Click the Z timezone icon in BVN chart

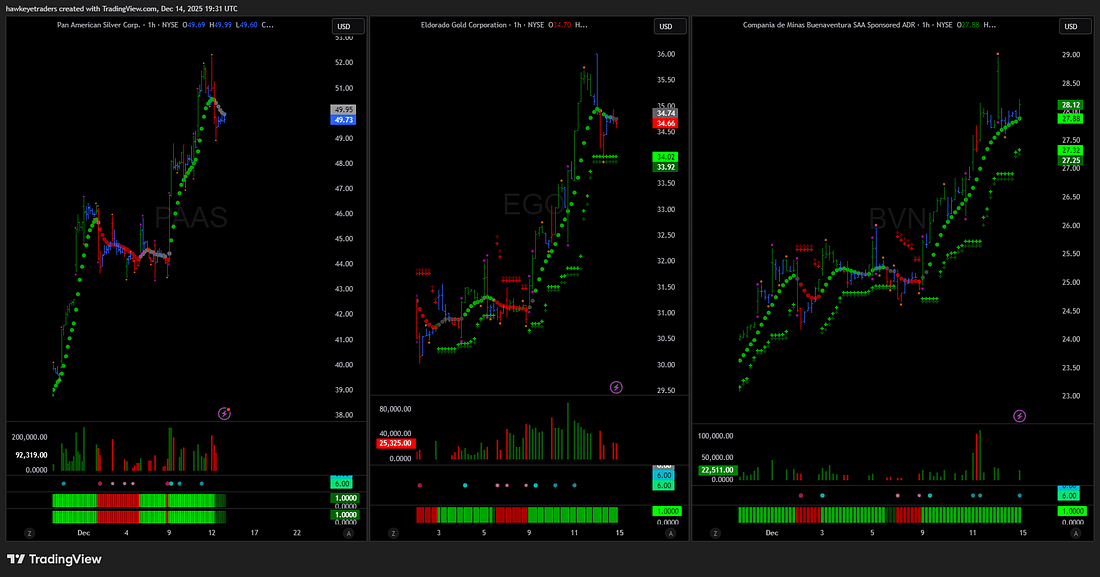[715, 533]
